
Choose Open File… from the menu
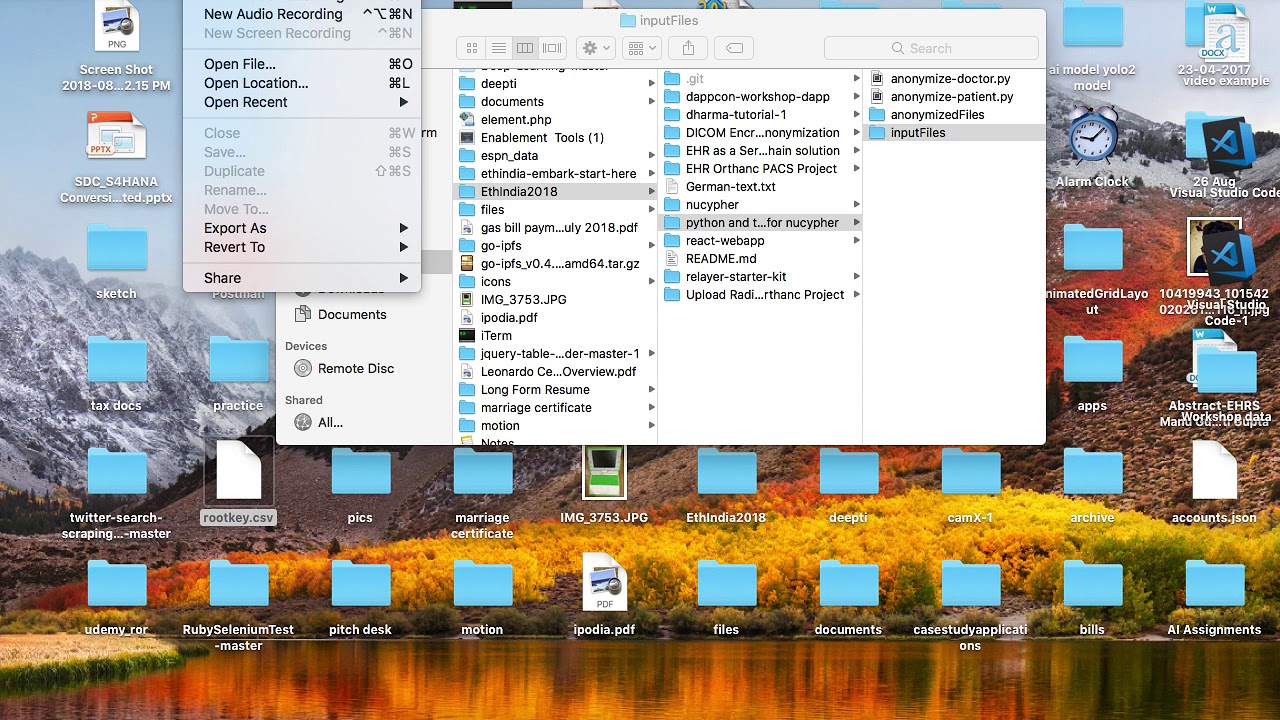(x=240, y=64)
